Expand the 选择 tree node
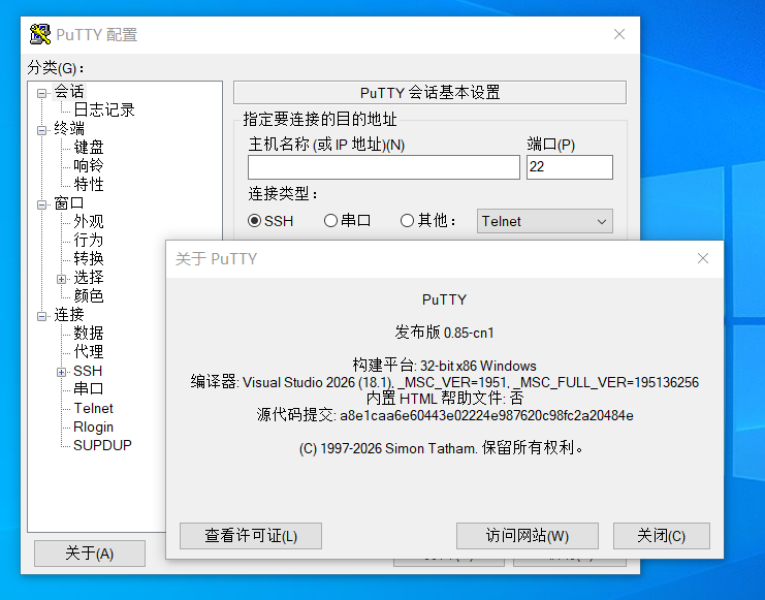The image size is (765, 600). point(61,279)
